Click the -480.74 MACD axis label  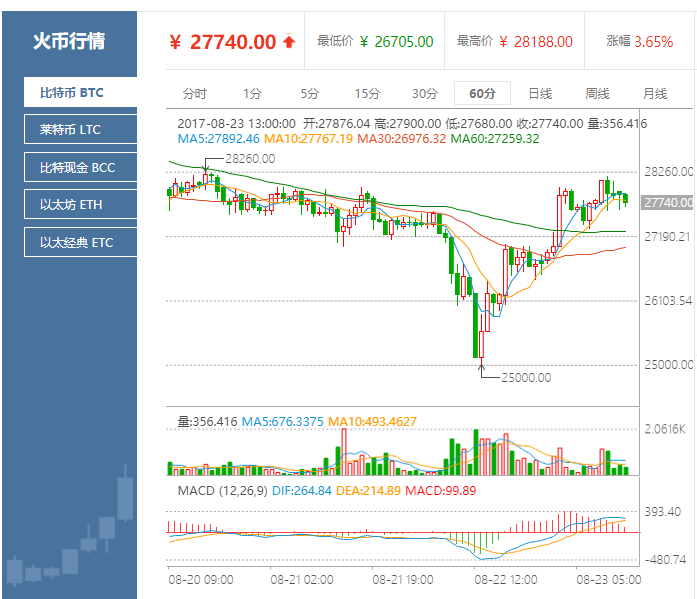[x=665, y=560]
